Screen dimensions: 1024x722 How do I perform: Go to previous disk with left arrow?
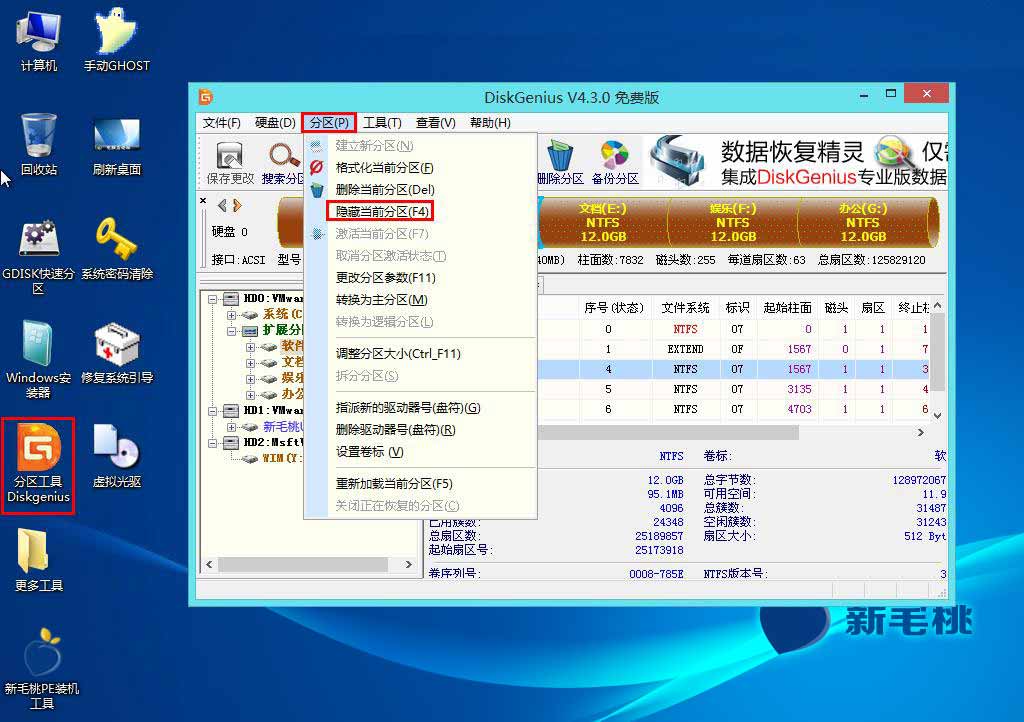222,206
